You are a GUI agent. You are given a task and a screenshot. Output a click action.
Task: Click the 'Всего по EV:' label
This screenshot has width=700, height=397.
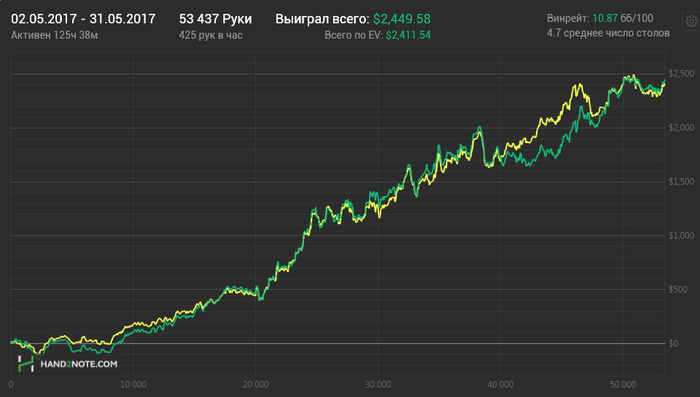click(354, 35)
